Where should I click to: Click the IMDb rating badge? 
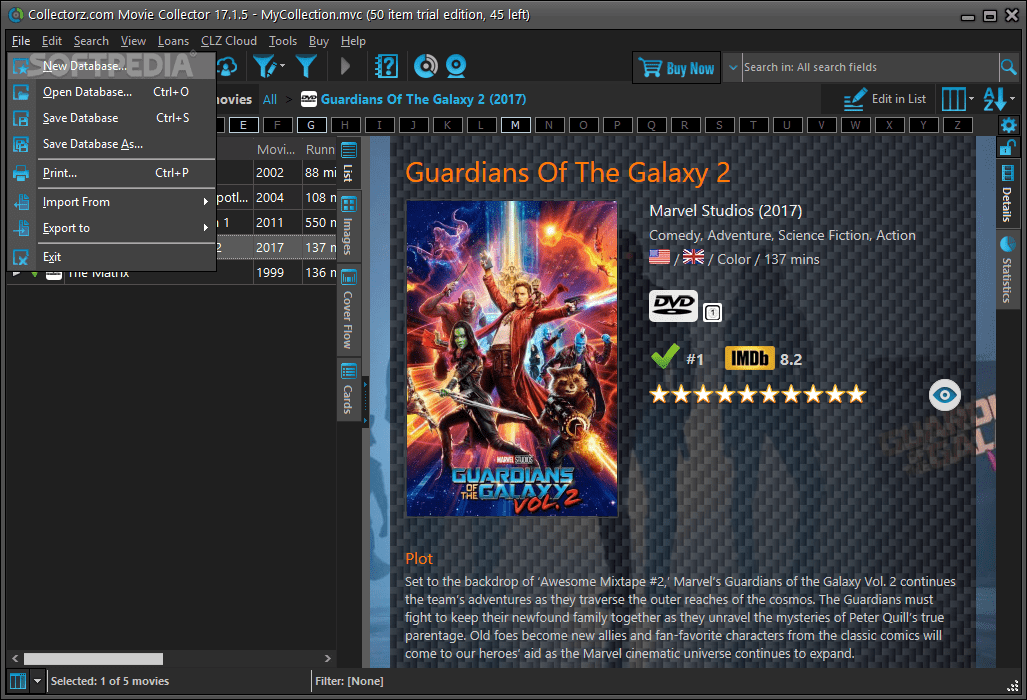point(749,358)
